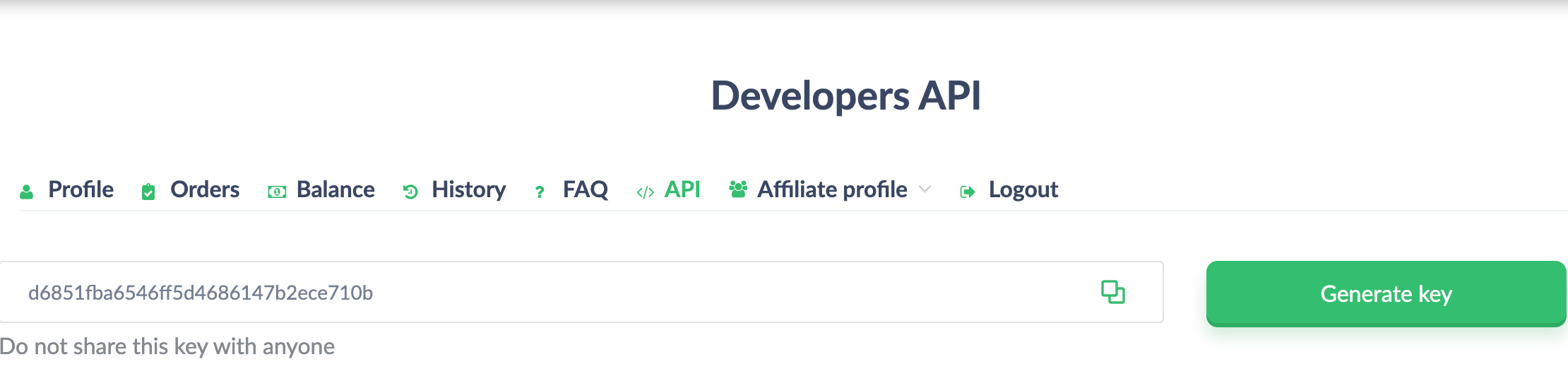Viewport: 1568px width, 369px height.
Task: Click the group icon beside Affiliate profile
Action: (x=738, y=189)
